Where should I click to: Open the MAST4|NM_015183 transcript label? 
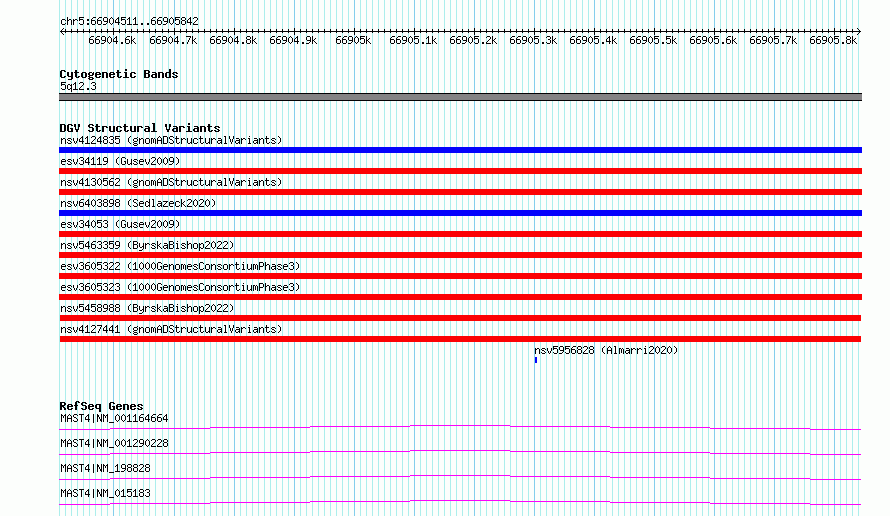(x=105, y=493)
